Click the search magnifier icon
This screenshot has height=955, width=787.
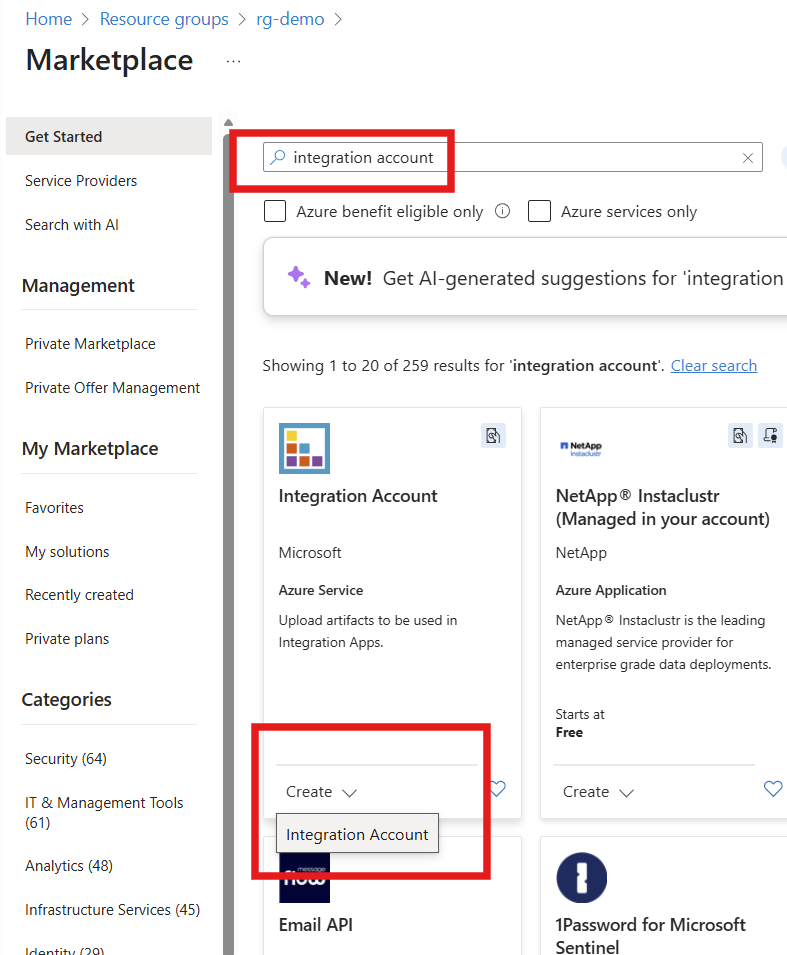278,157
